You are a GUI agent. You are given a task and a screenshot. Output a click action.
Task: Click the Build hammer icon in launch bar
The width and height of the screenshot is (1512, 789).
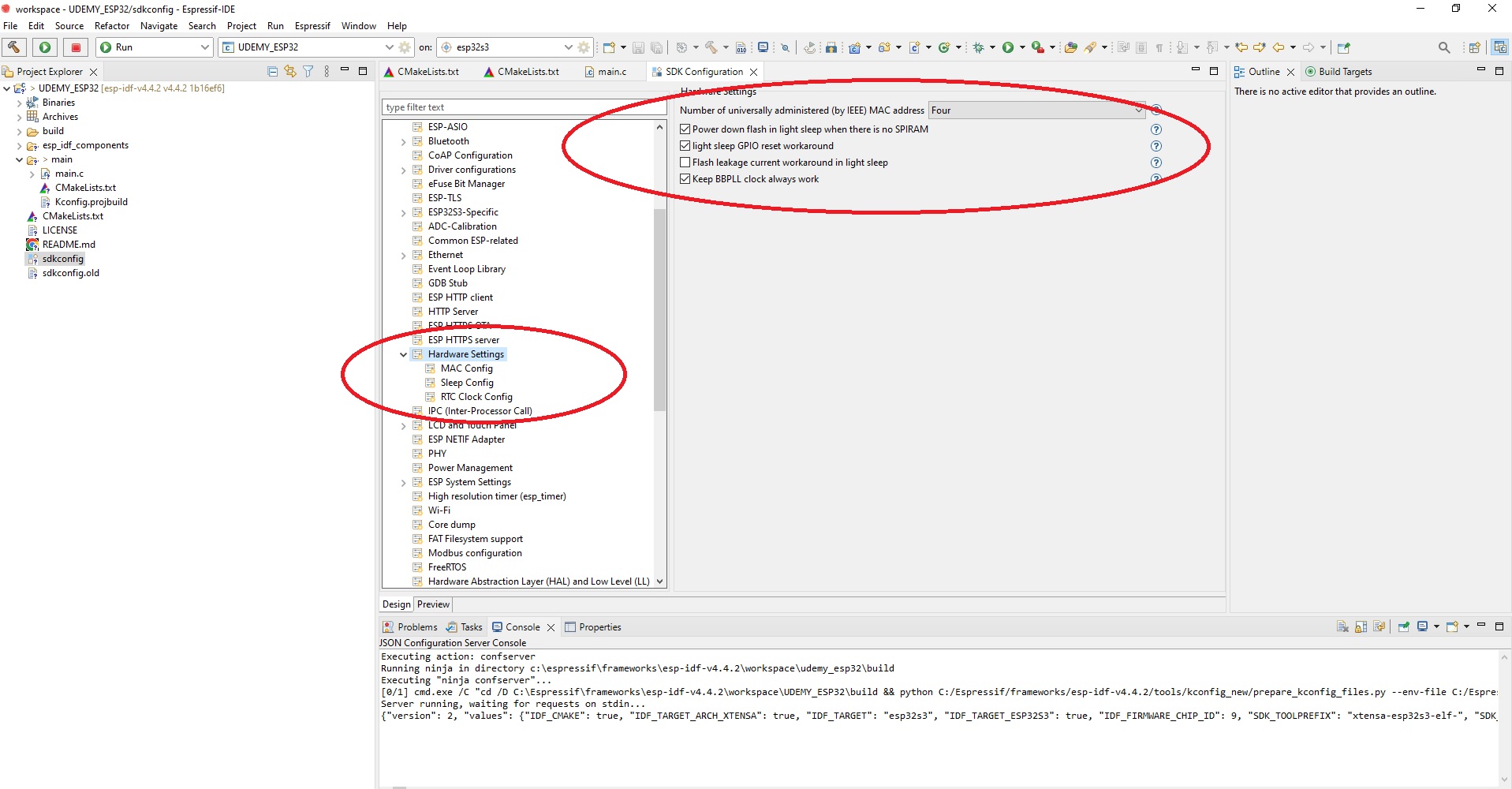pyautogui.click(x=13, y=47)
